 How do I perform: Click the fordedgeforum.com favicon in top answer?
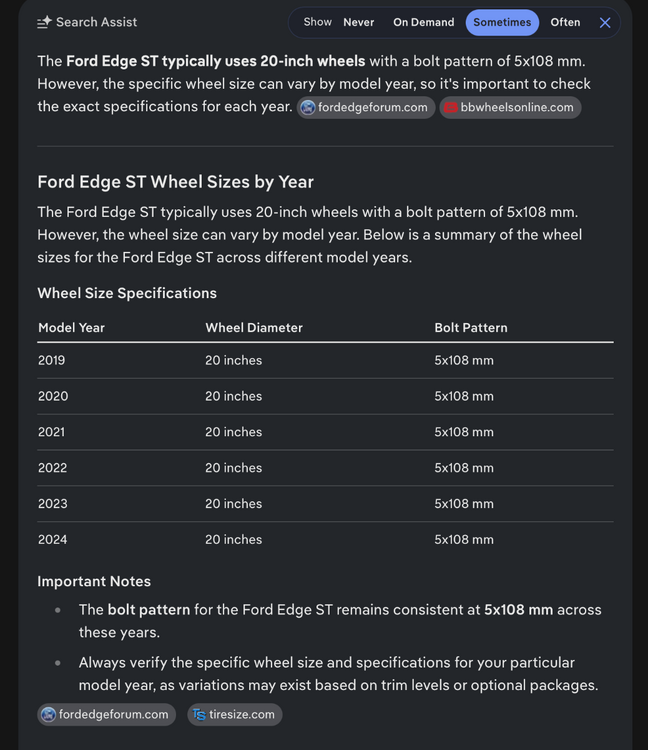tap(308, 108)
